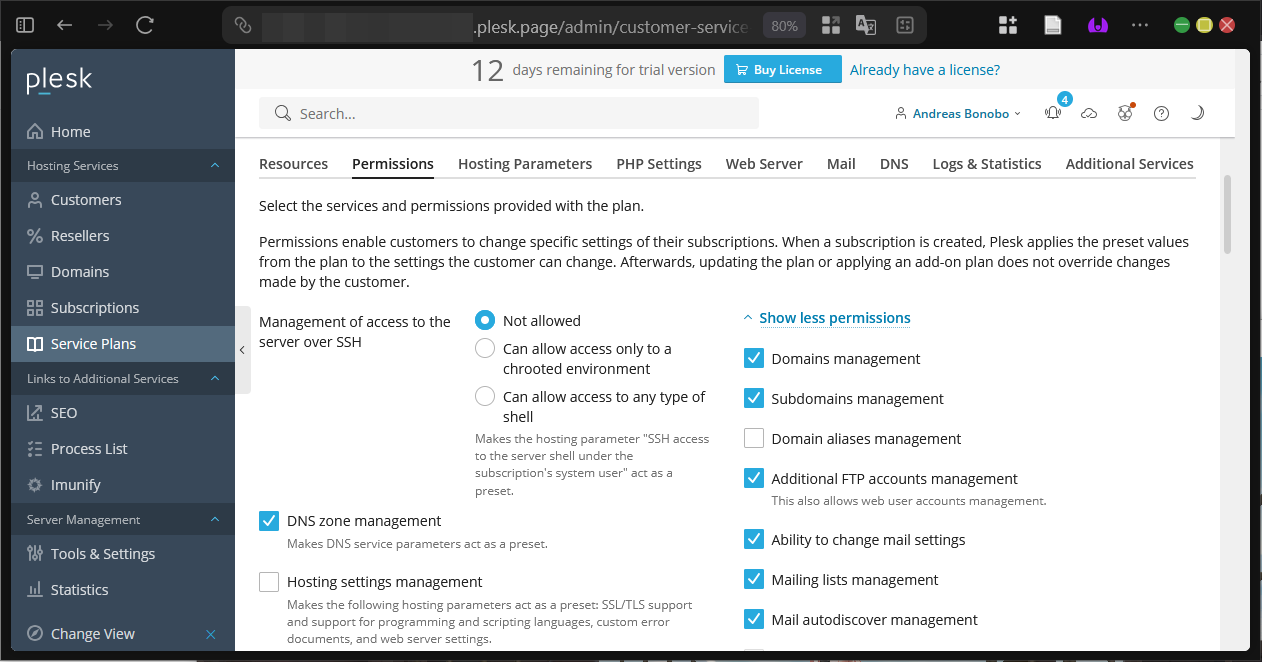The width and height of the screenshot is (1262, 662).
Task: Click the Search input field
Action: [508, 114]
